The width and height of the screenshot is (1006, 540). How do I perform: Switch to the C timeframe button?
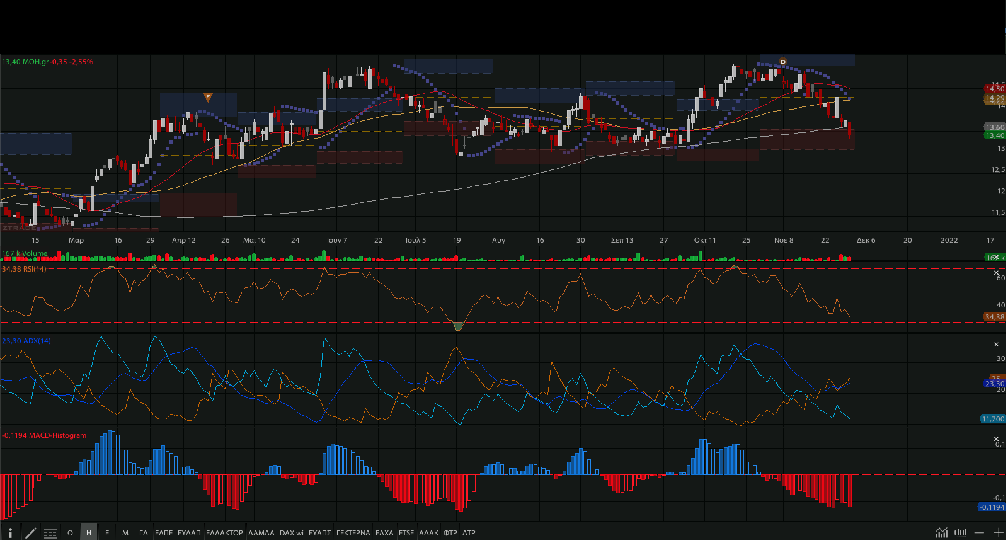pyautogui.click(x=70, y=533)
